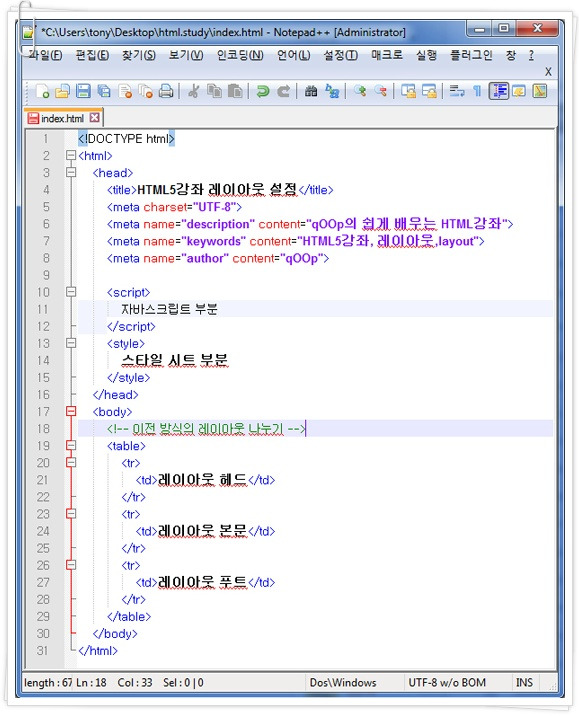Image resolution: width=579 pixels, height=716 pixels.
Task: Click the Cut scissors icon
Action: [x=193, y=91]
